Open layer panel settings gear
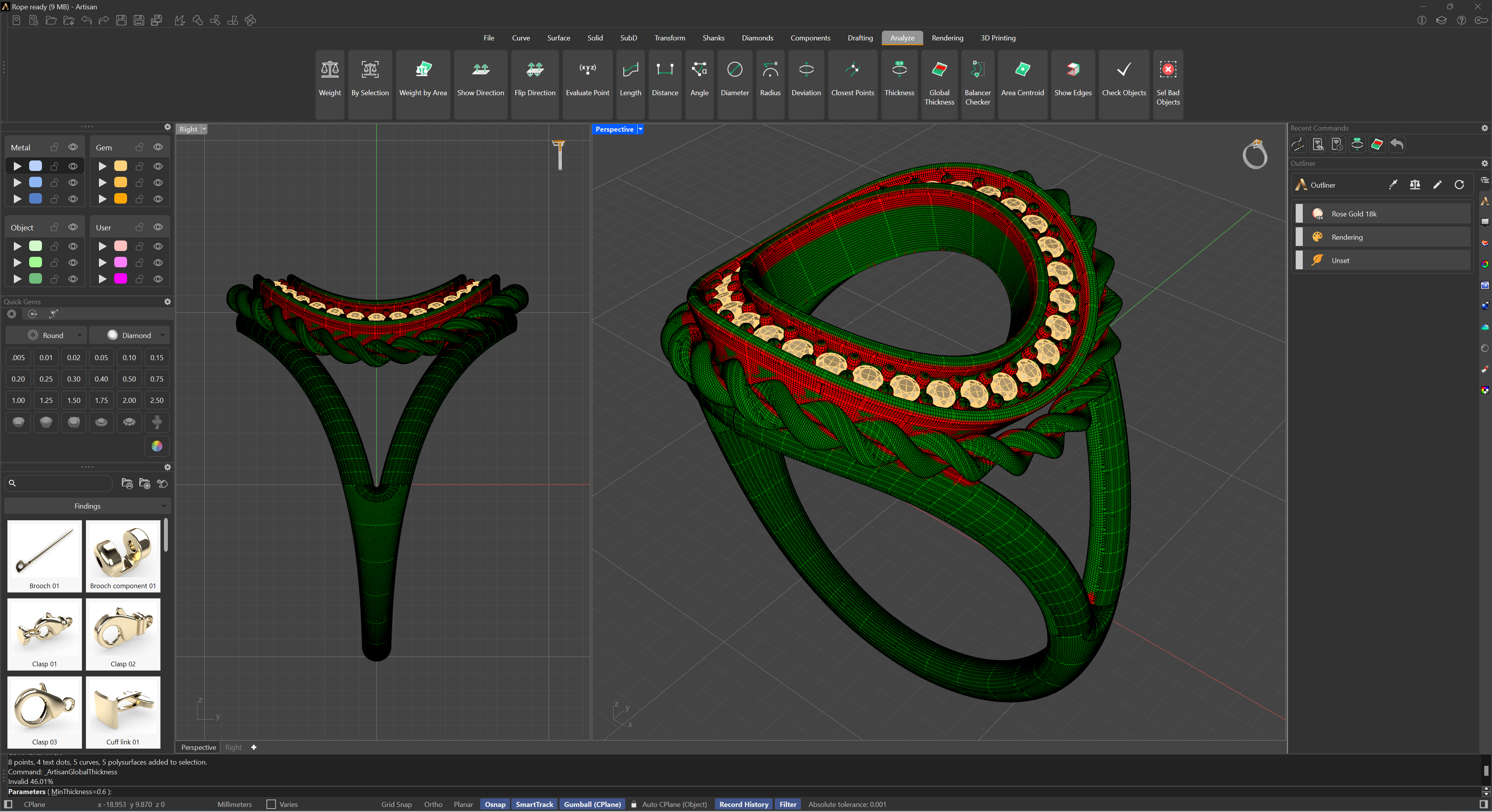The width and height of the screenshot is (1492, 812). [x=167, y=127]
